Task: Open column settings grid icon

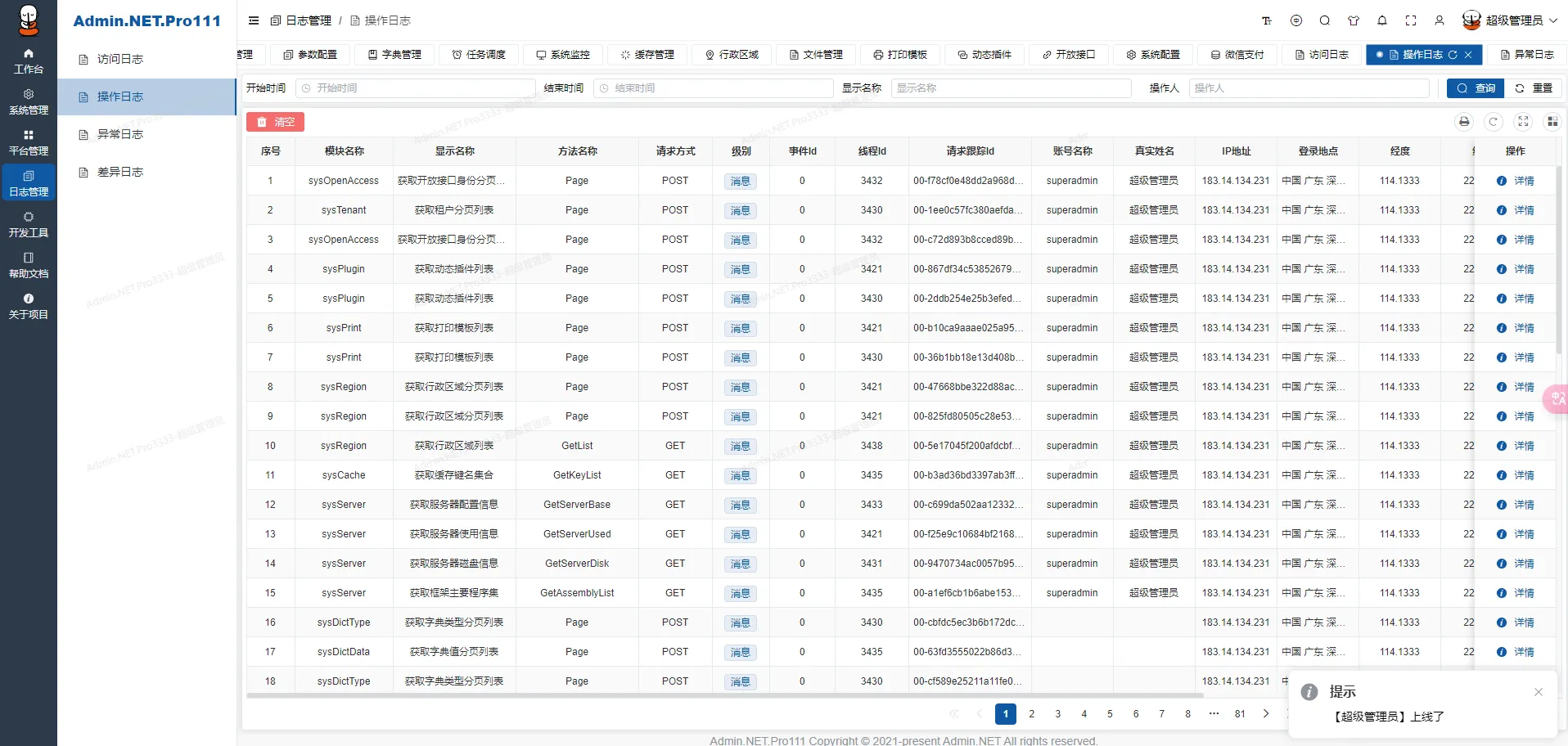Action: click(x=1552, y=122)
